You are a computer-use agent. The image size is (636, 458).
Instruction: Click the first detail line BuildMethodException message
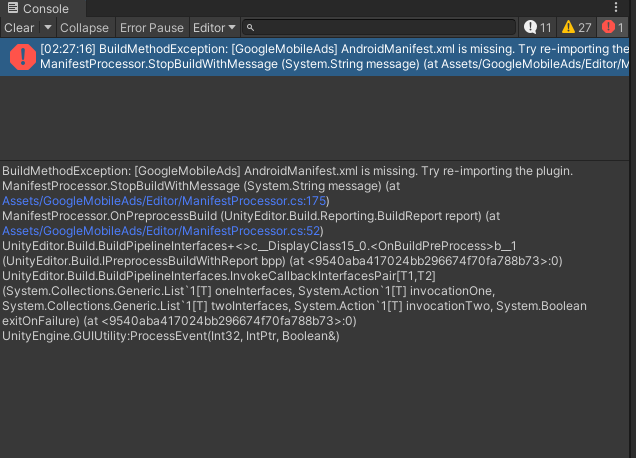(x=287, y=171)
